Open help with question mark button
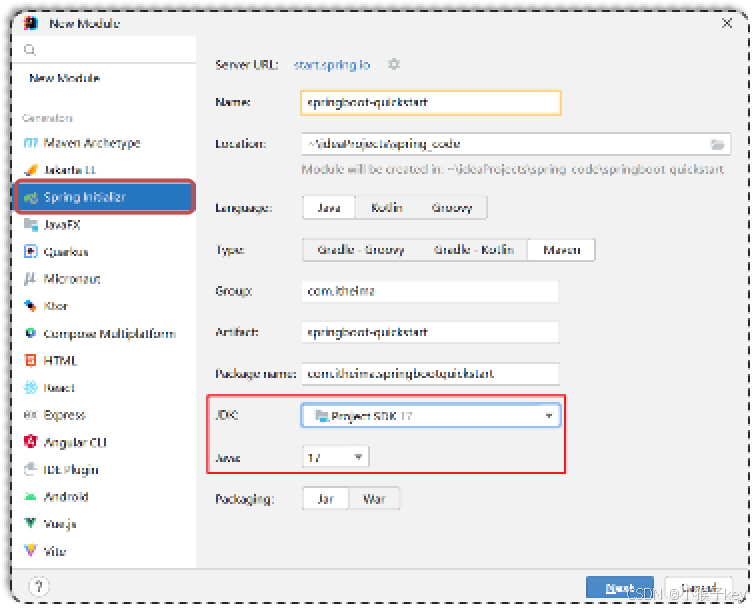Image resolution: width=754 pixels, height=608 pixels. coord(38,586)
